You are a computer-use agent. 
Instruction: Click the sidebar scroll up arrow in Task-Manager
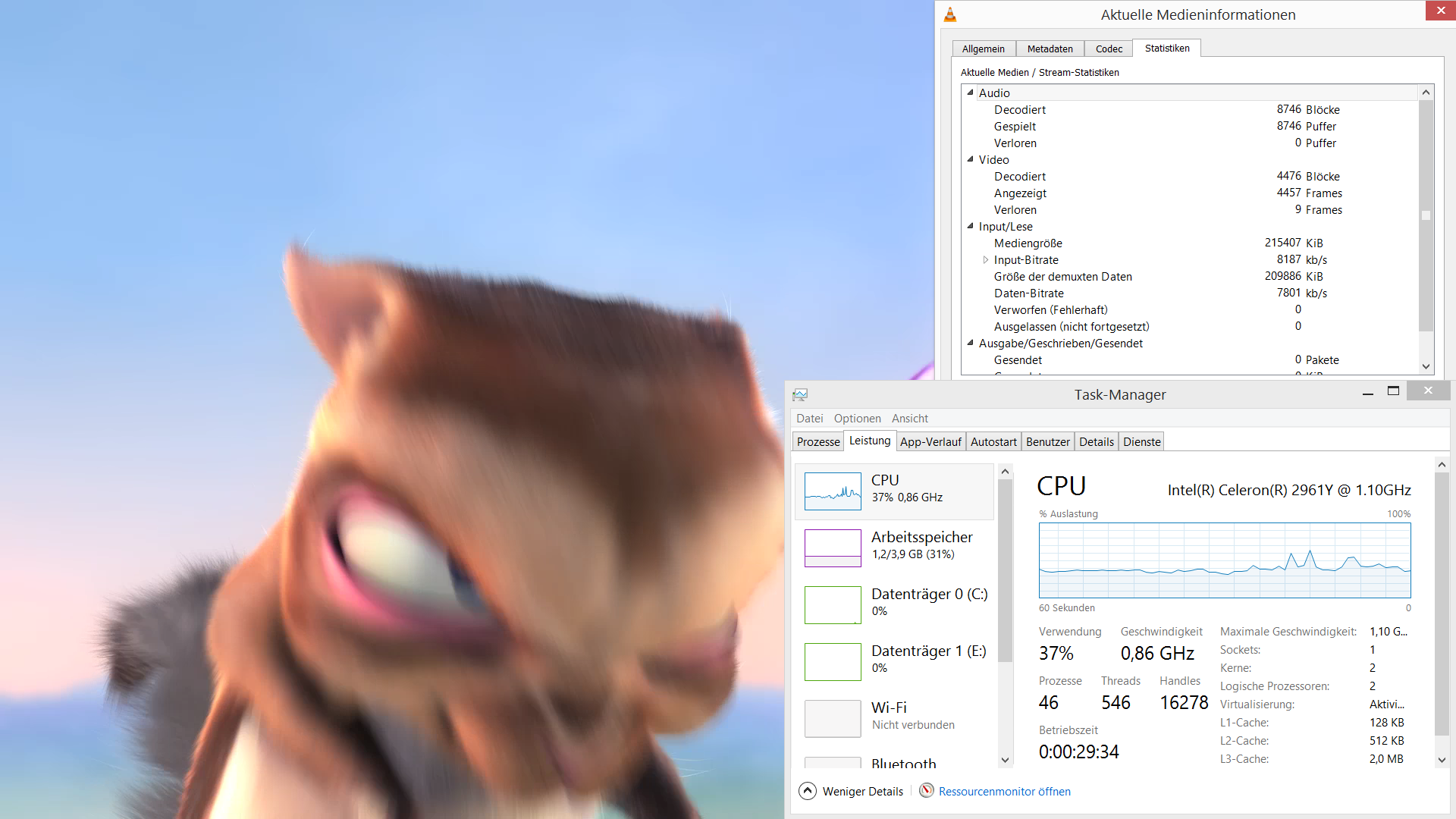click(1006, 472)
